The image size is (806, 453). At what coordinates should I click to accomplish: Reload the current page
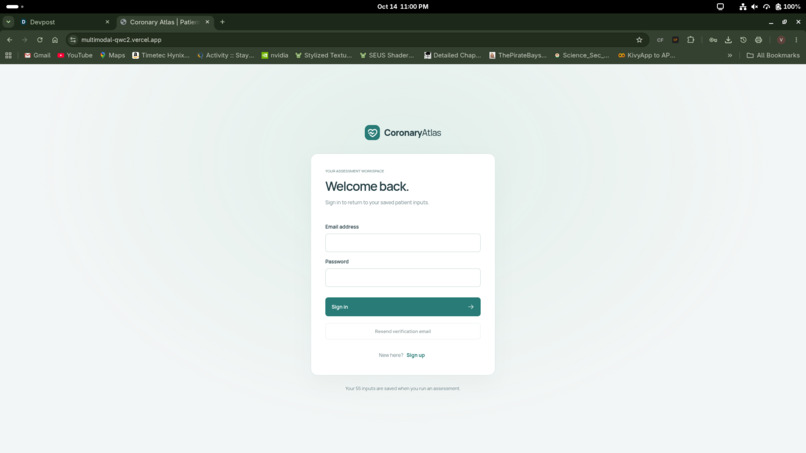point(40,40)
